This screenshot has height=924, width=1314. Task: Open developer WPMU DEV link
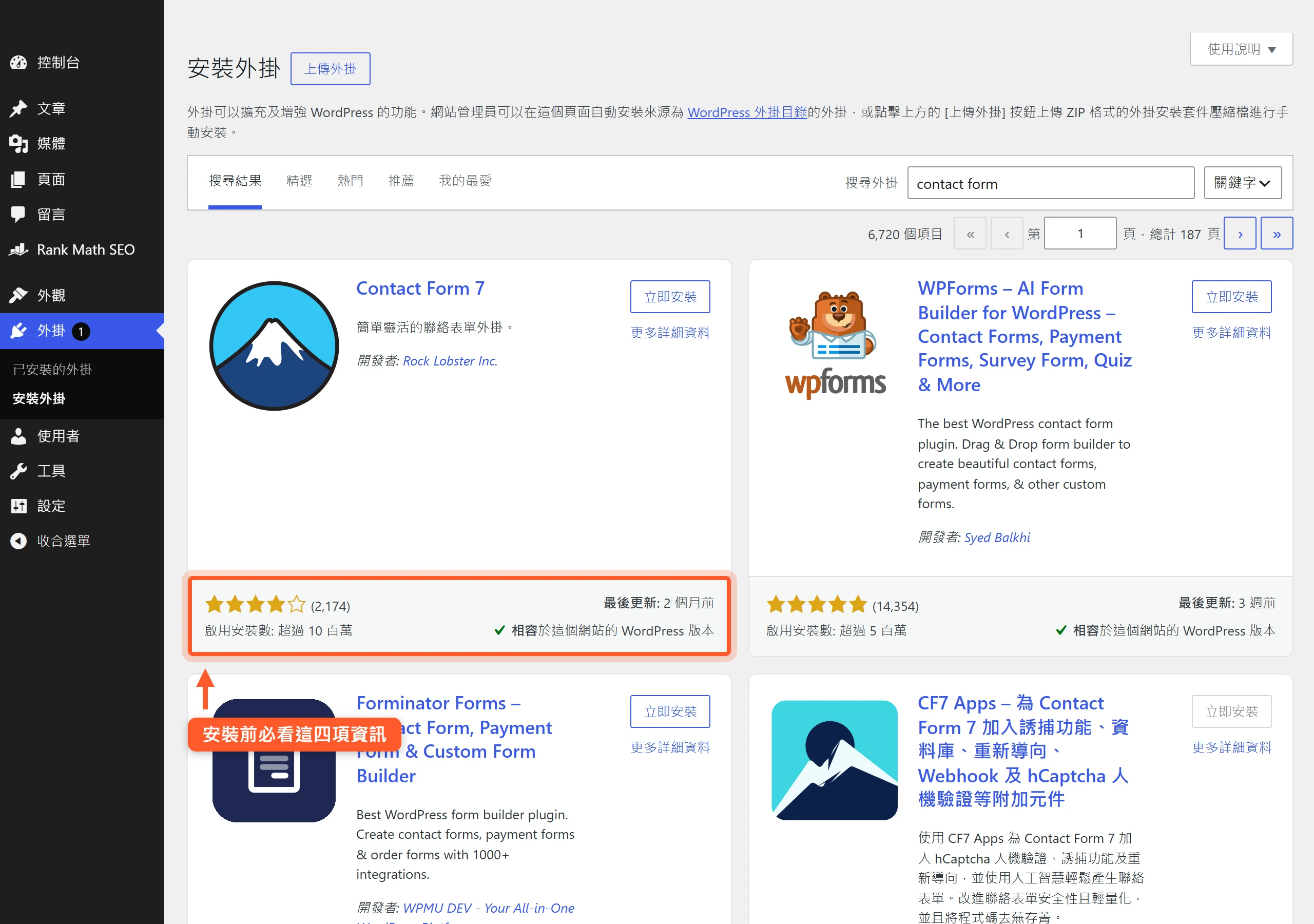(x=488, y=908)
